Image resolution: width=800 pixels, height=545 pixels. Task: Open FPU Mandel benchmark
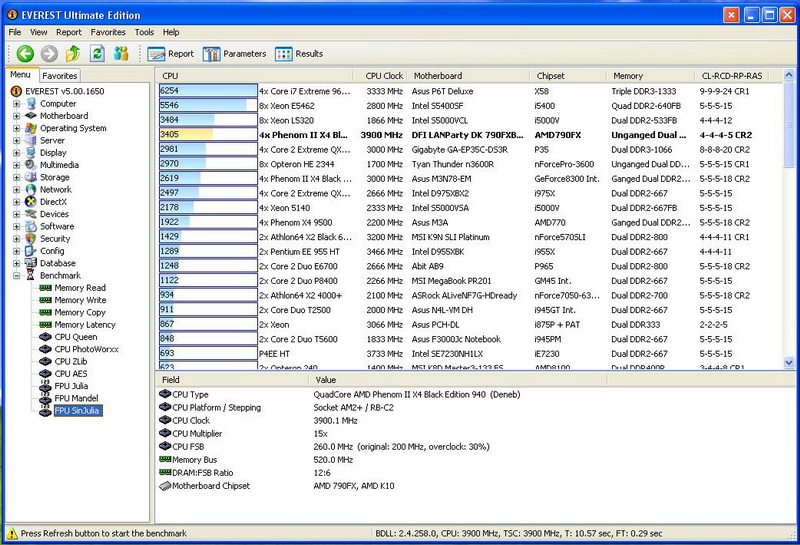(x=76, y=398)
